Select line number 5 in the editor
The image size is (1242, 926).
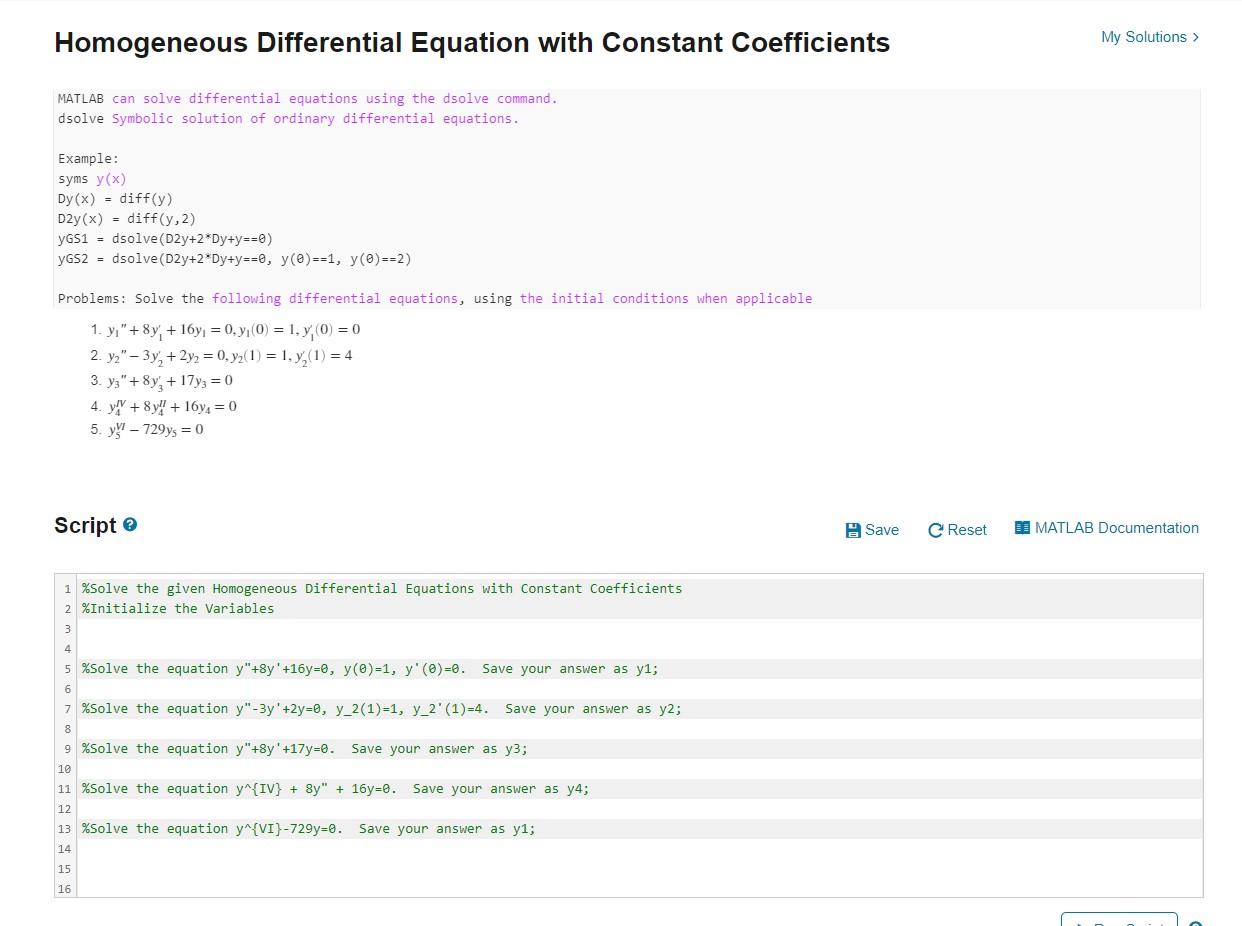pos(67,668)
